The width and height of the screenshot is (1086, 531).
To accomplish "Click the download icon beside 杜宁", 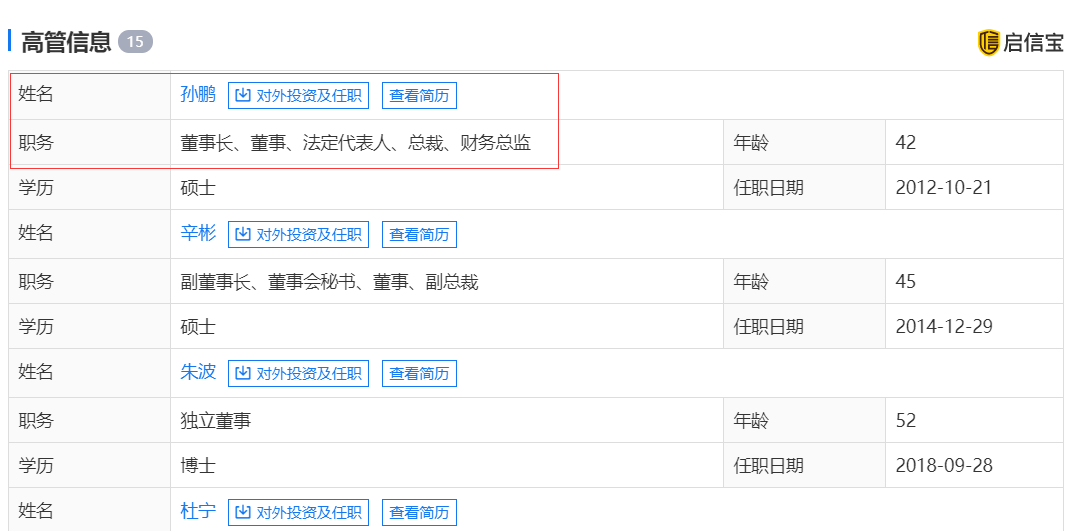I will [243, 513].
